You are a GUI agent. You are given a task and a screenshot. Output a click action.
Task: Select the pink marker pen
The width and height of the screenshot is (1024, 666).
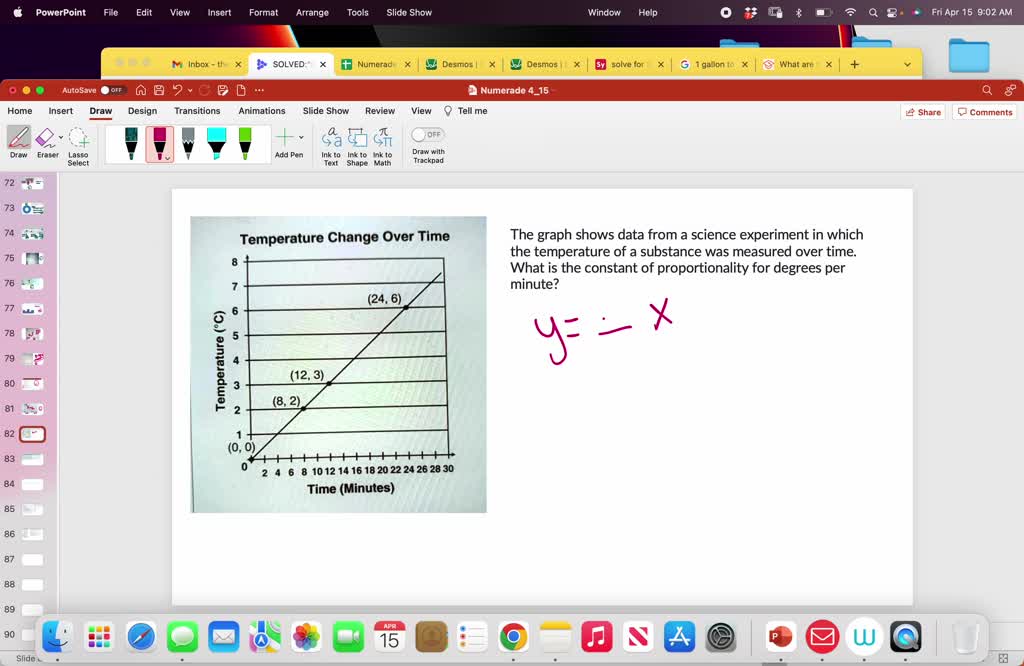coord(161,142)
